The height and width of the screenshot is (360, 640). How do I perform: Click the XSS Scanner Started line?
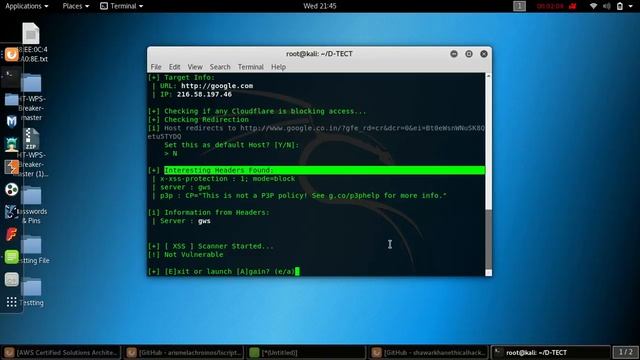coord(211,246)
